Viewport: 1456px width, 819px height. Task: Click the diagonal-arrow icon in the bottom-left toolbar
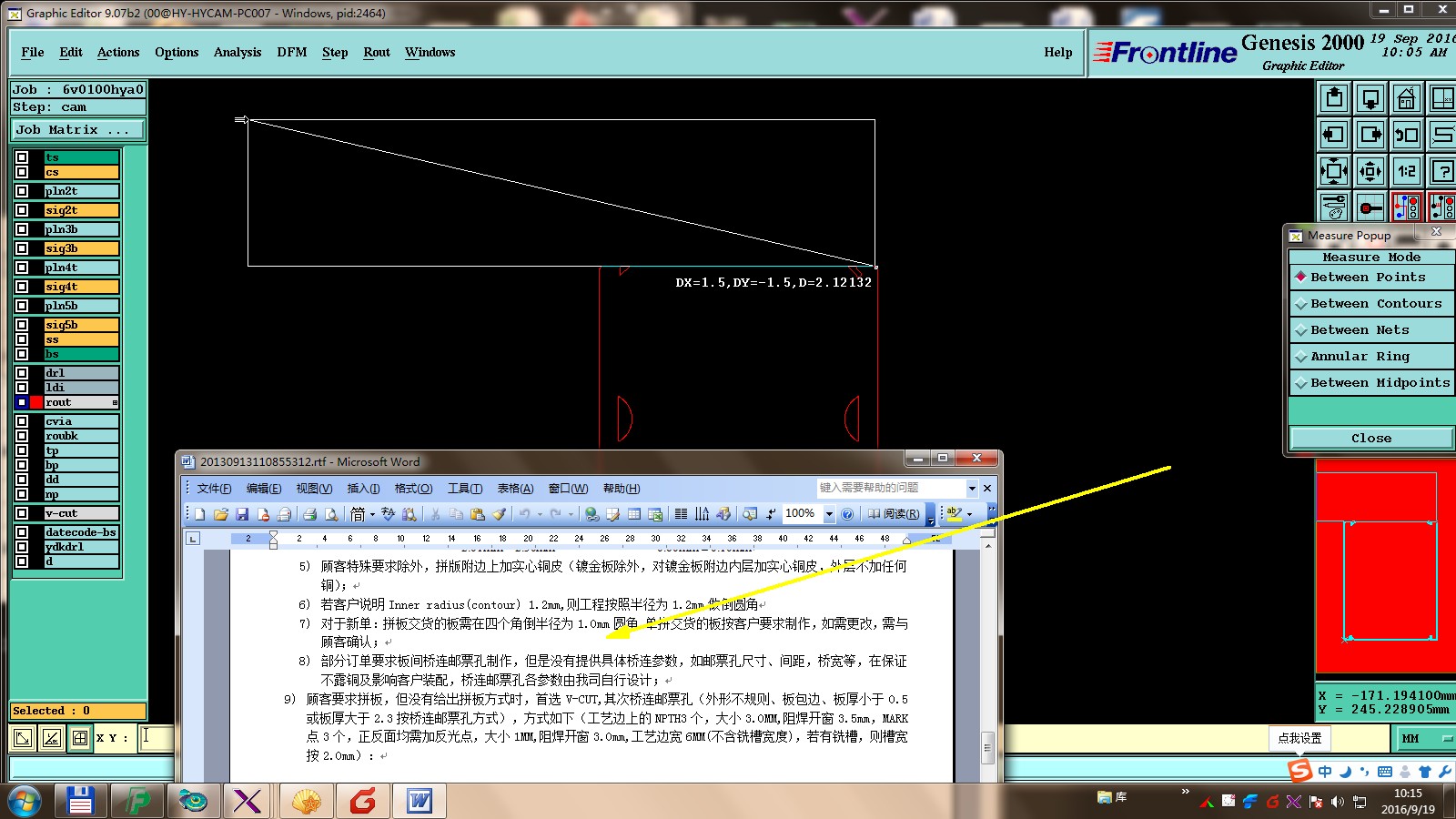coord(23,738)
